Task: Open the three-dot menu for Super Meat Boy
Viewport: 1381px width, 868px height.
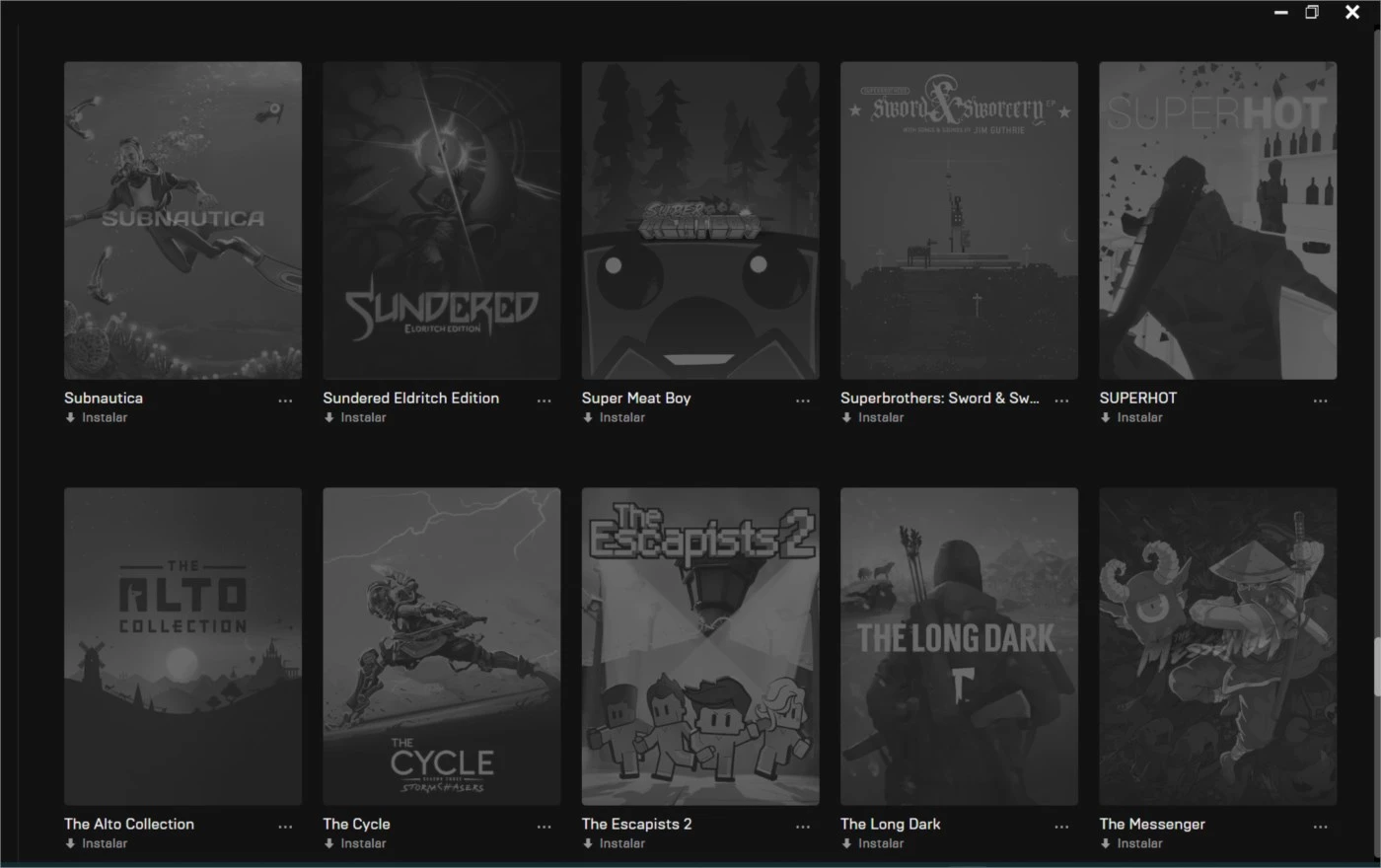Action: [x=803, y=400]
